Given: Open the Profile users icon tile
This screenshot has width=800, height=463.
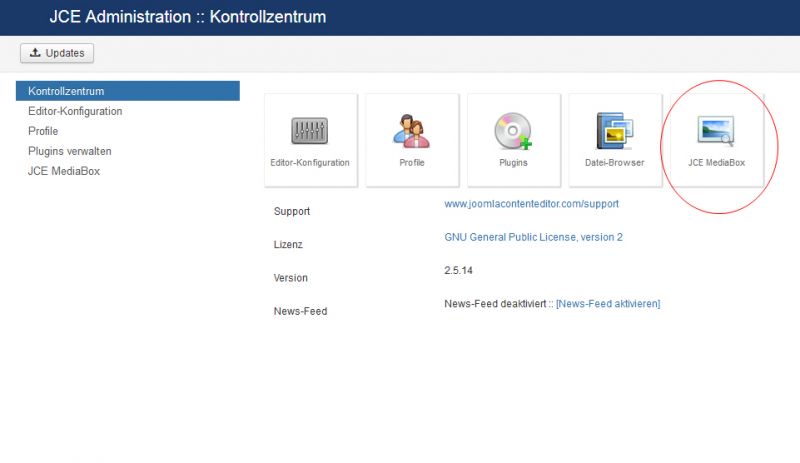Looking at the screenshot, I should 412,140.
